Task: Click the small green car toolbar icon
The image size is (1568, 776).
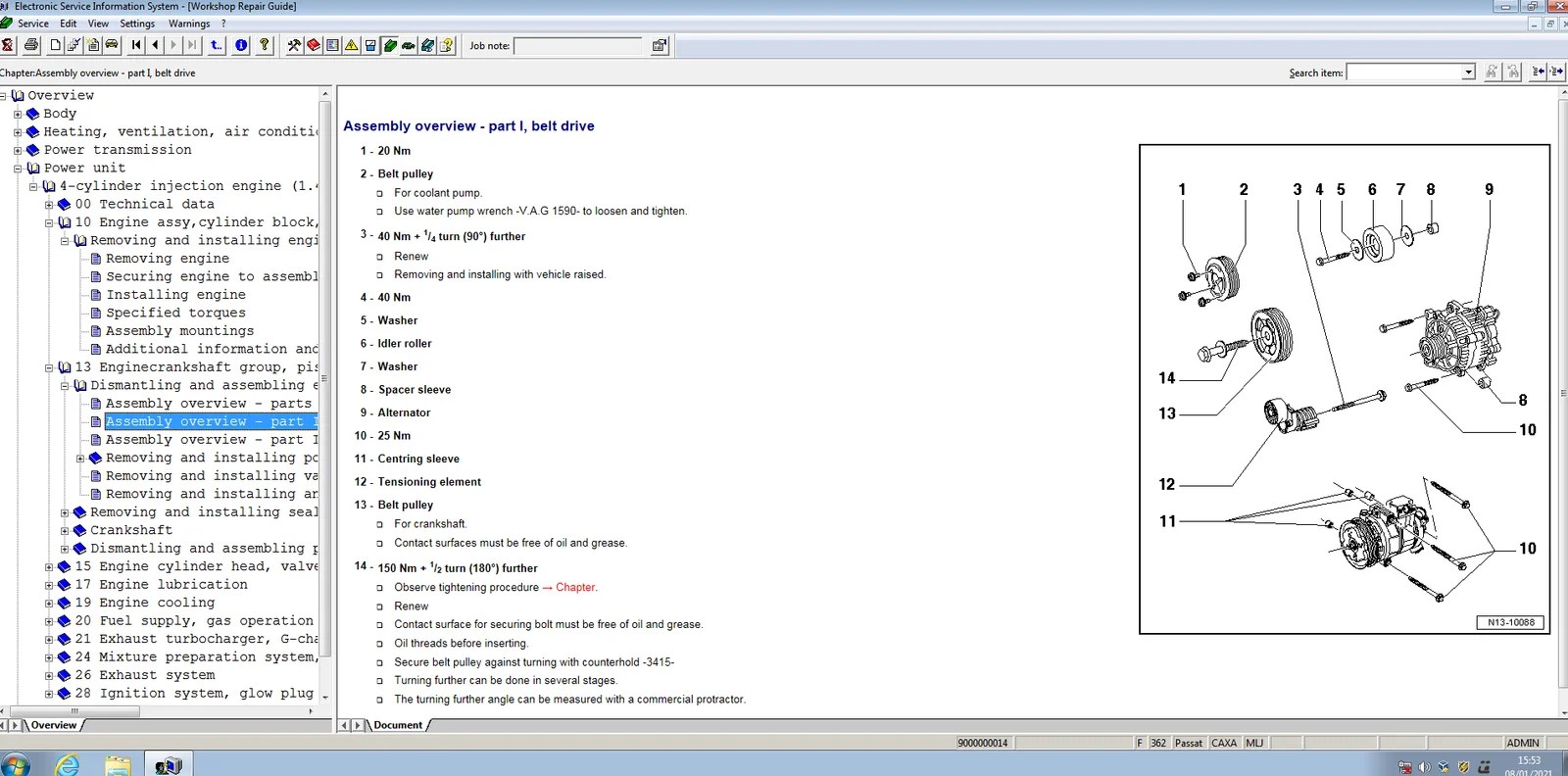Action: point(409,45)
